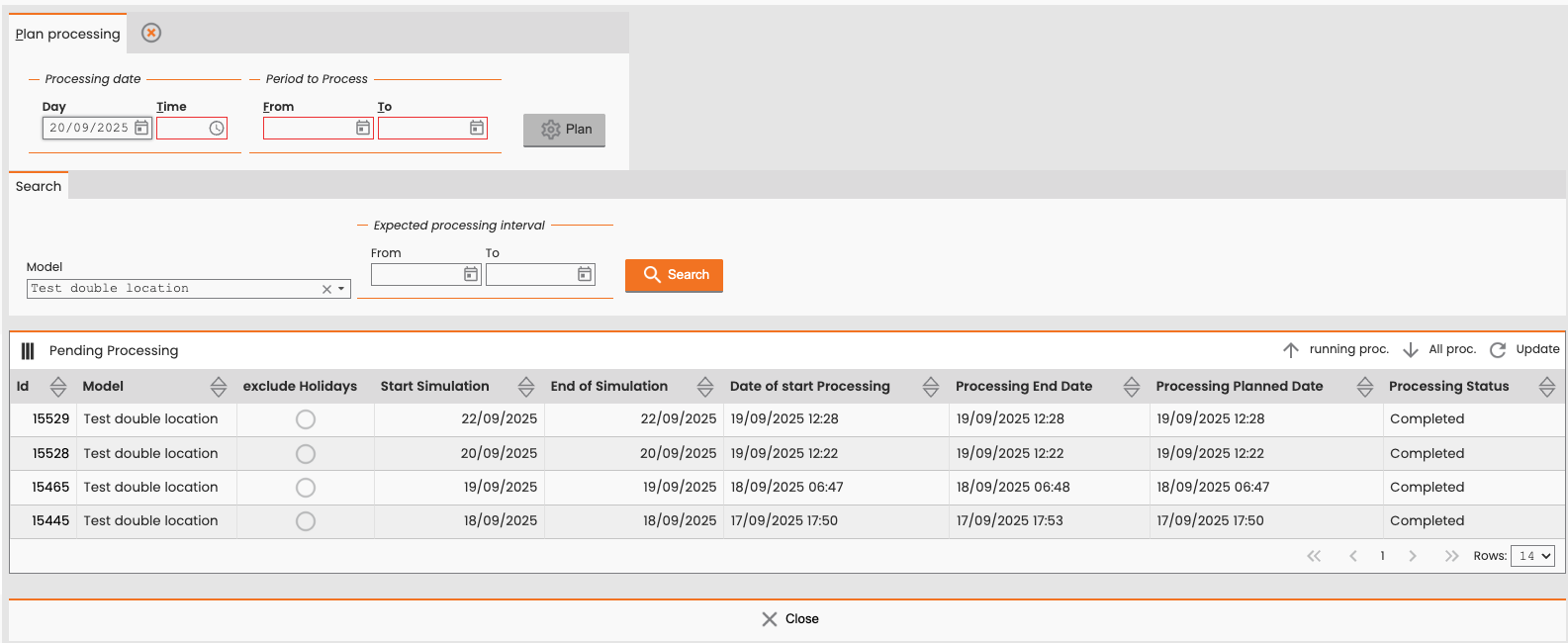Go to first page of results
The width and height of the screenshot is (1568, 643).
(x=1314, y=556)
